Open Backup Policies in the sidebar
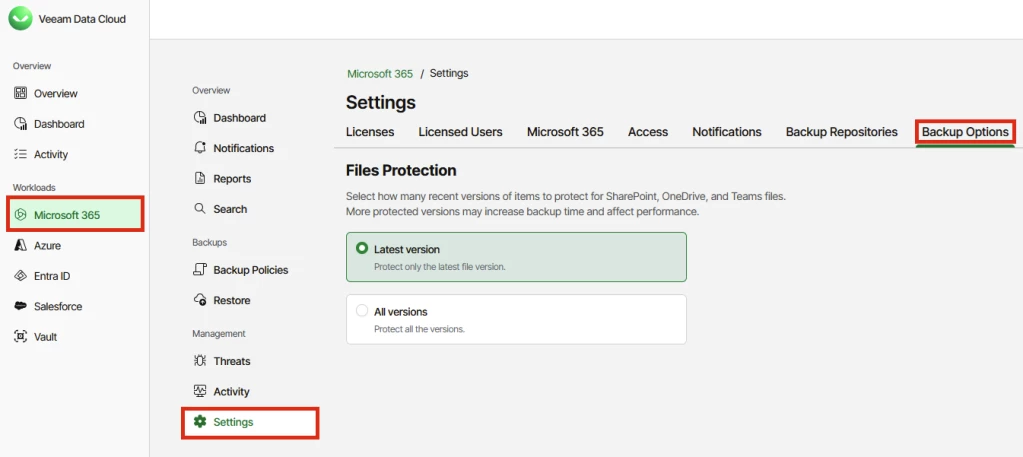 point(250,270)
